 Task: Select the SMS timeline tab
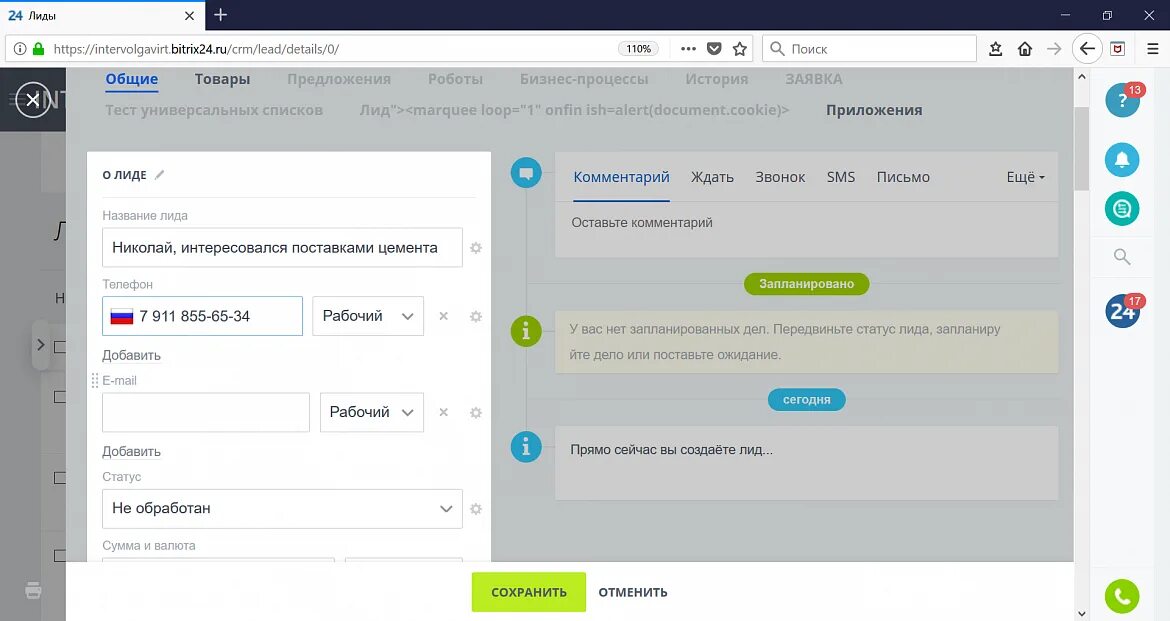pyautogui.click(x=840, y=177)
